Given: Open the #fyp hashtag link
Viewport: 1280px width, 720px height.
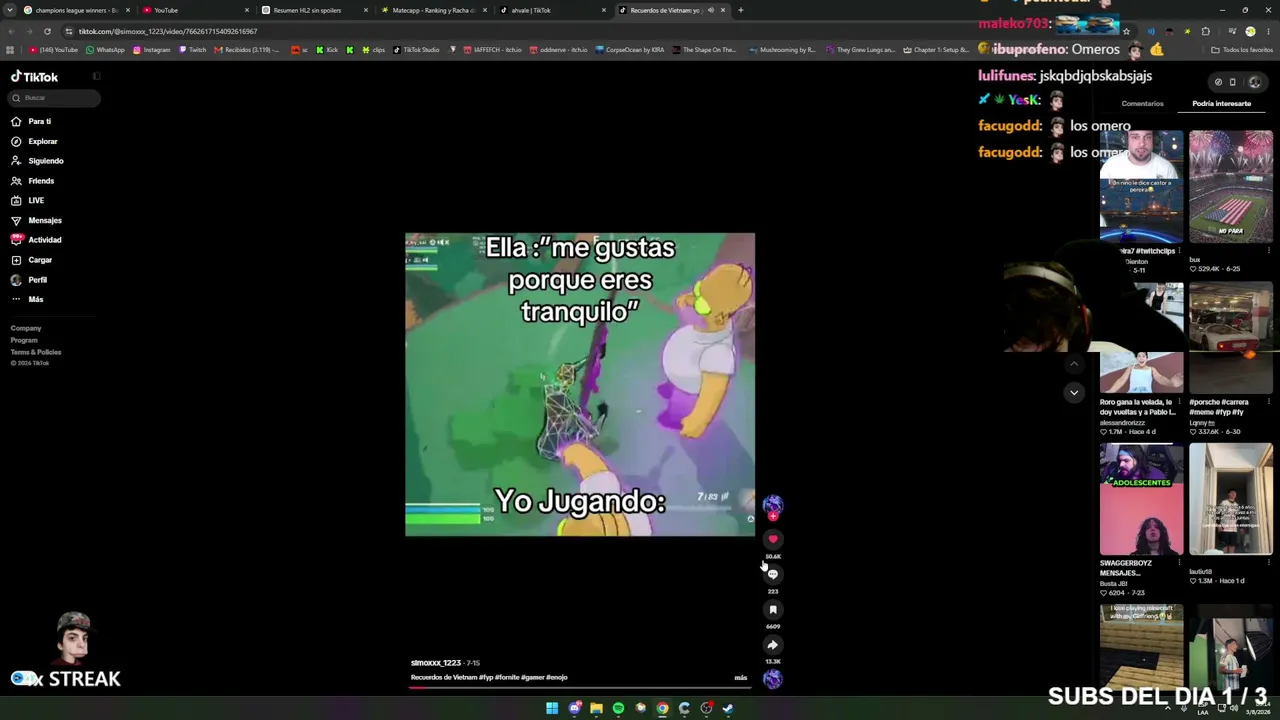Looking at the screenshot, I should click(486, 678).
